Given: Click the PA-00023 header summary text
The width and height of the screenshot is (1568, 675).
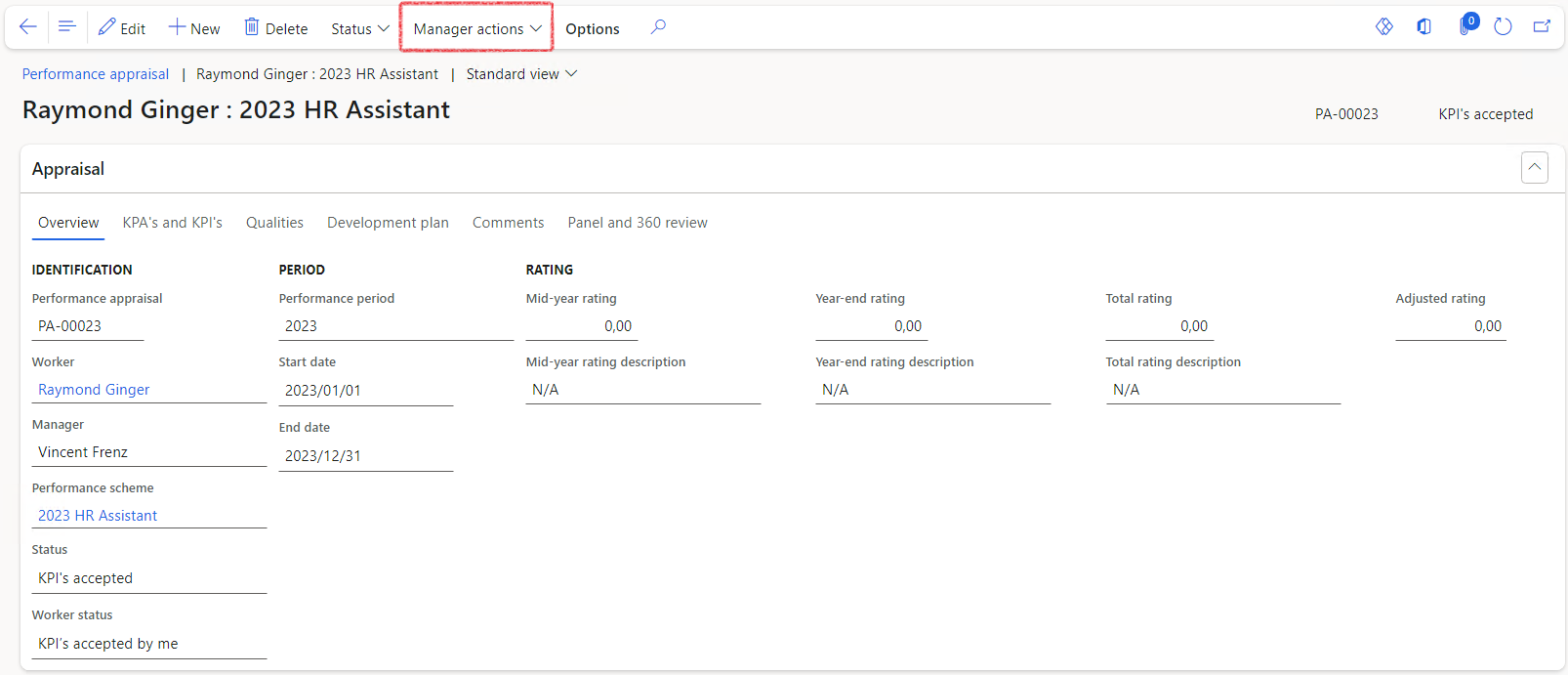Looking at the screenshot, I should point(1346,114).
